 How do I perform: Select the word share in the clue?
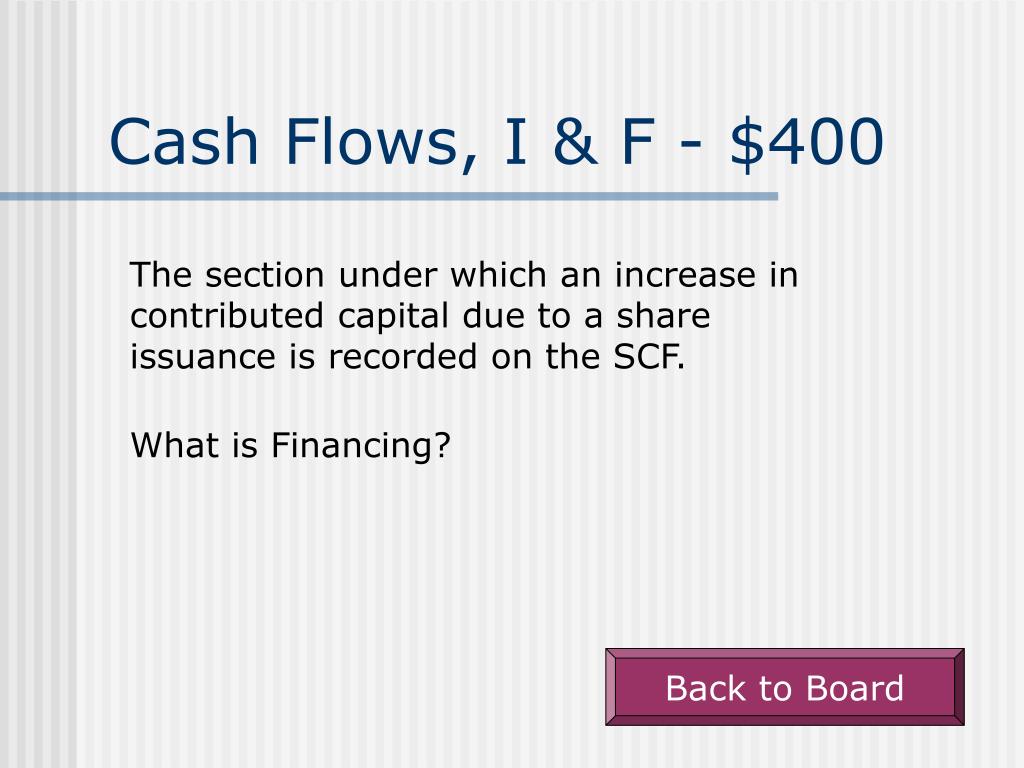coord(664,315)
